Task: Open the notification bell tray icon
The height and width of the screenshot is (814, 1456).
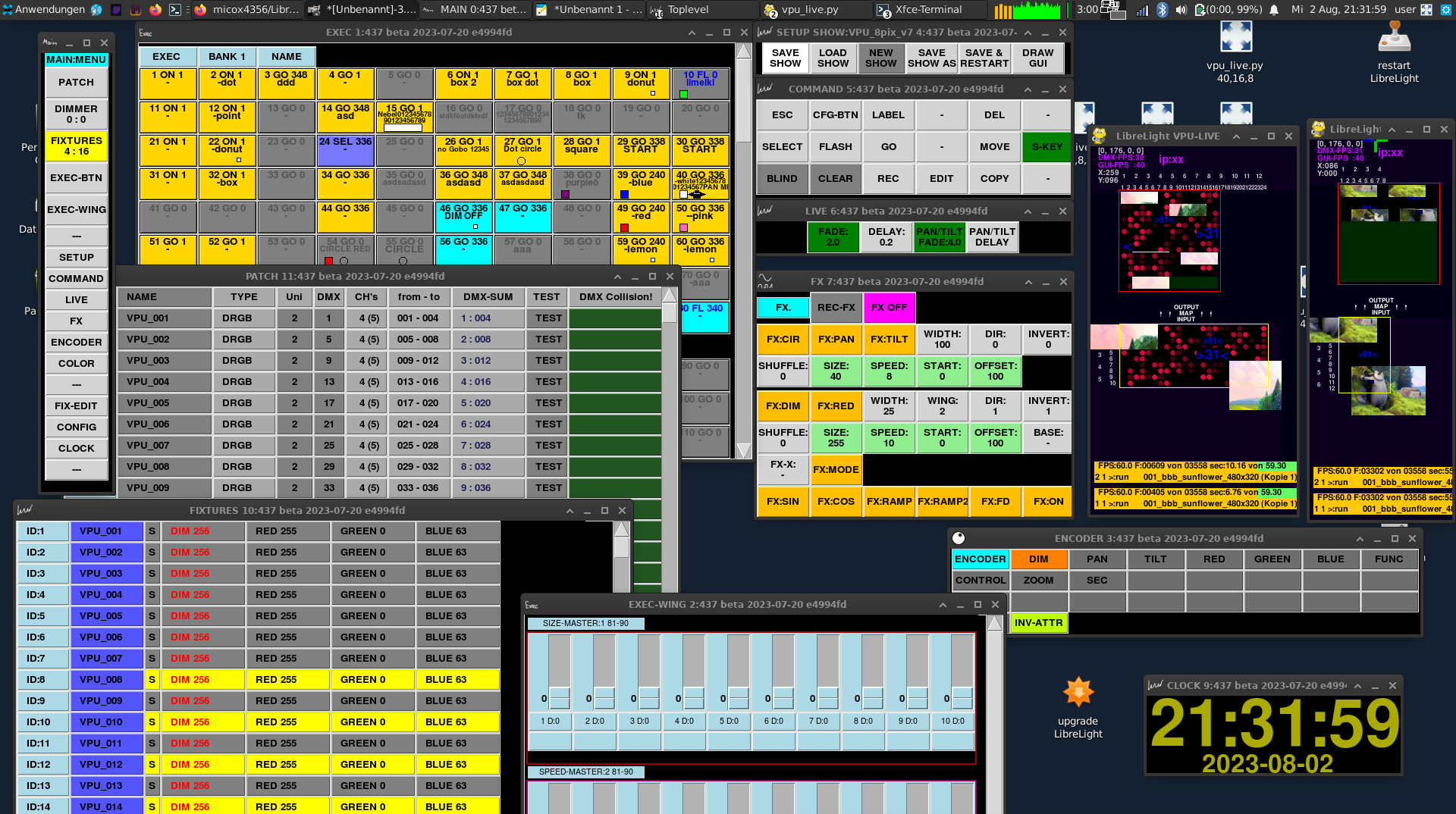Action: (x=1274, y=10)
